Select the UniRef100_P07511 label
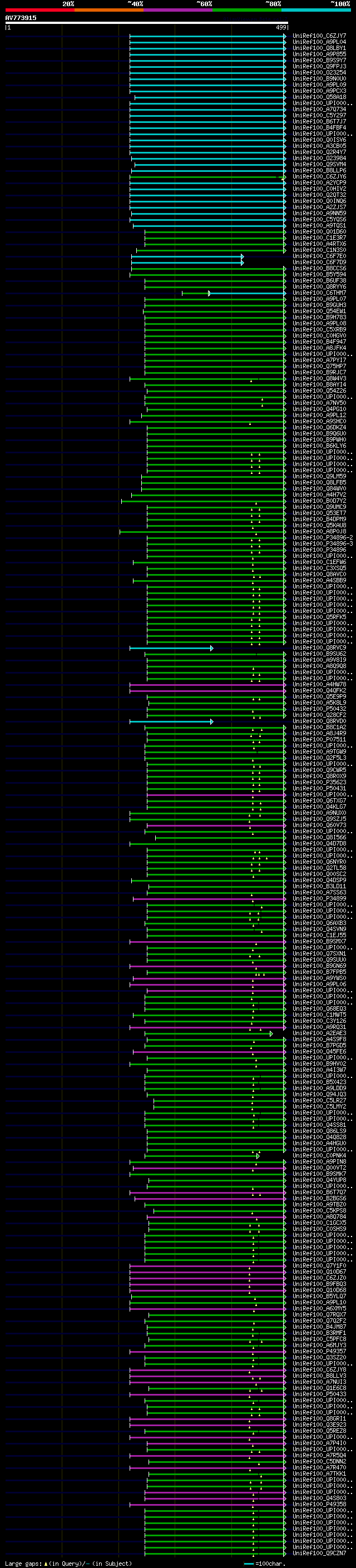 click(x=319, y=740)
